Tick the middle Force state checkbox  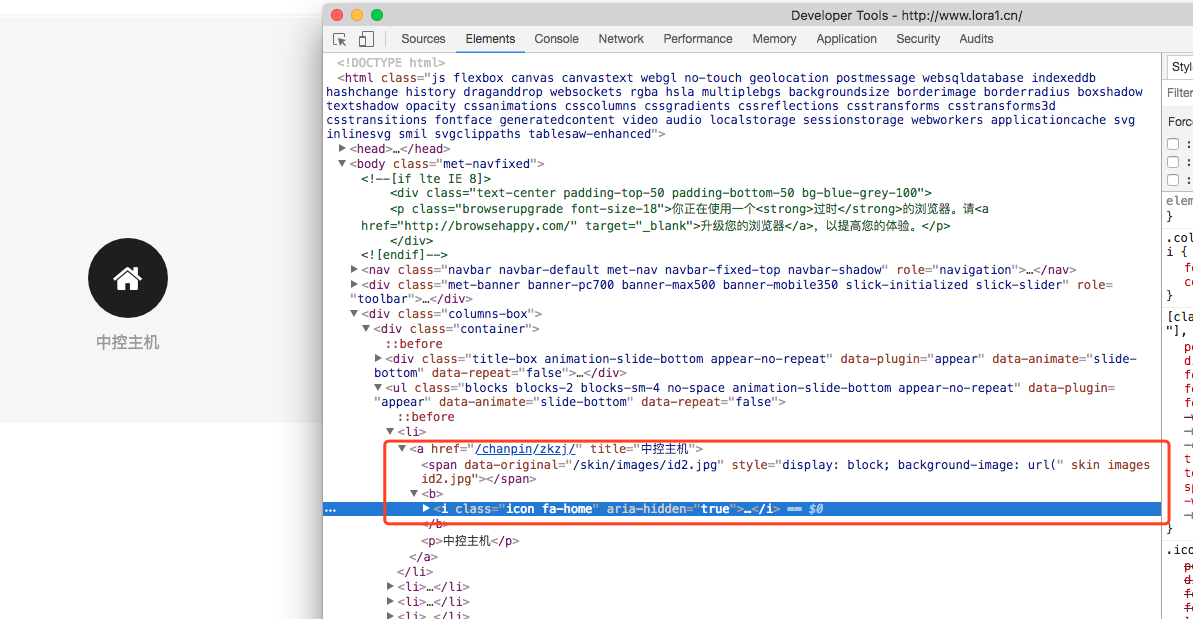point(1173,162)
